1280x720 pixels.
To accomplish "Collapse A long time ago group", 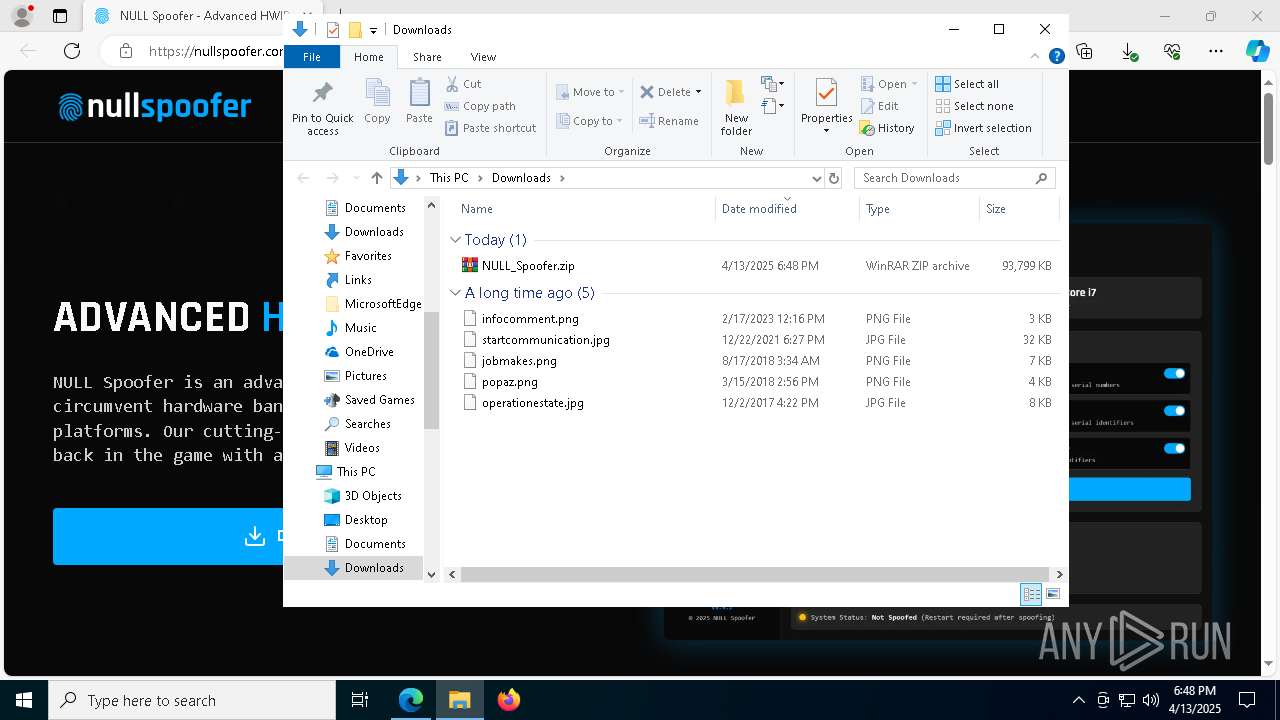I will tap(455, 293).
